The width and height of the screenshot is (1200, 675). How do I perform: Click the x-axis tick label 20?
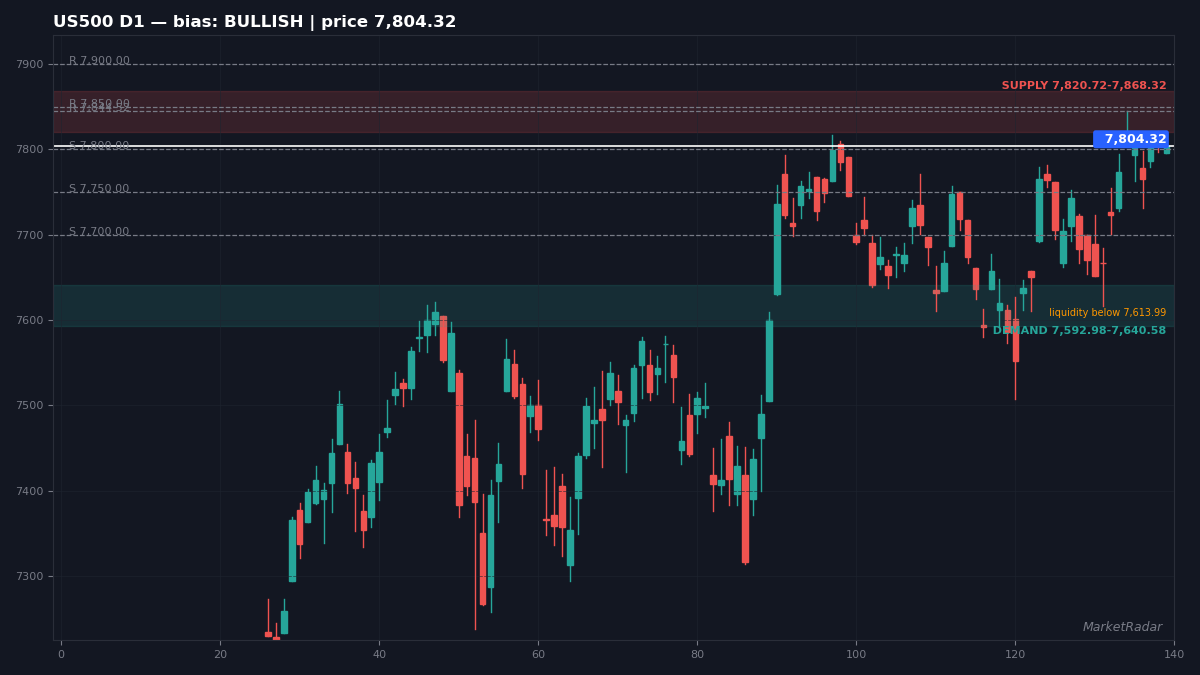click(x=220, y=654)
